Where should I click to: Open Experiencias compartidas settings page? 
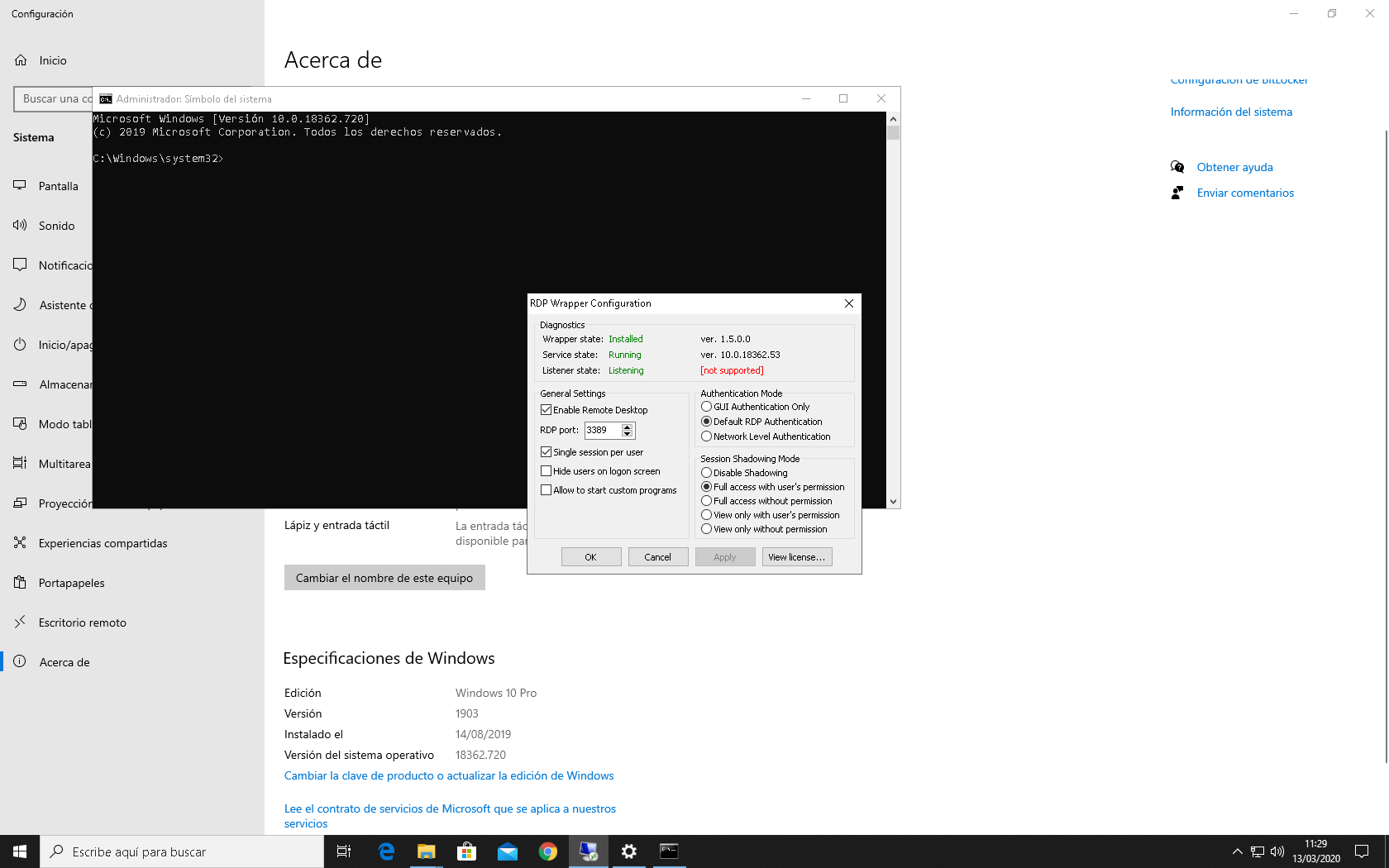pos(132,543)
